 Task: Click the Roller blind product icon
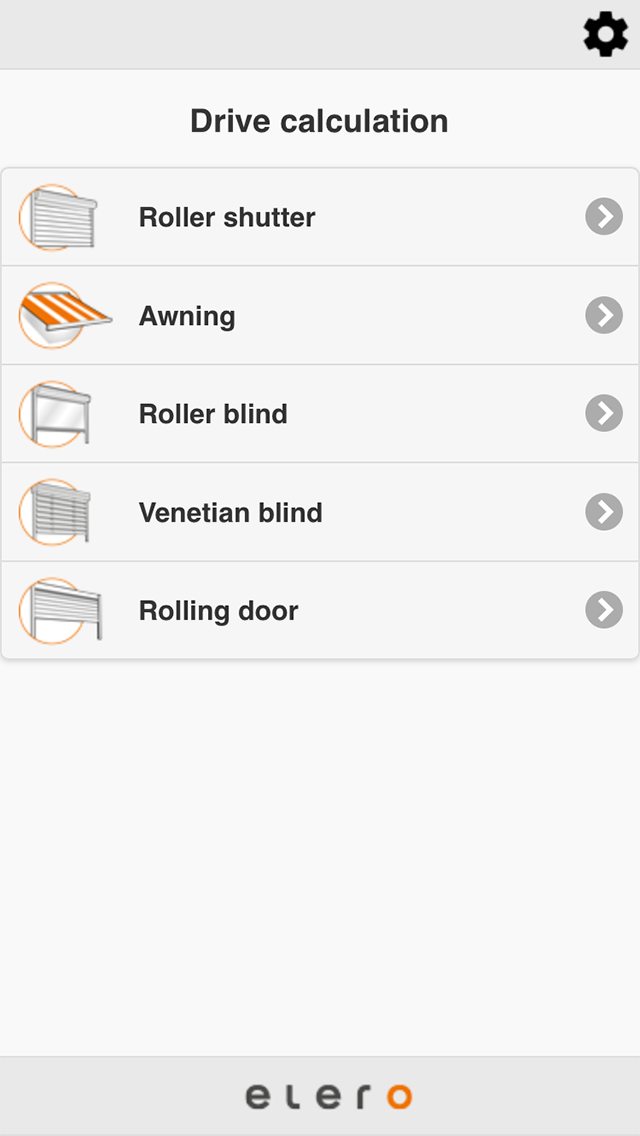[x=55, y=414]
